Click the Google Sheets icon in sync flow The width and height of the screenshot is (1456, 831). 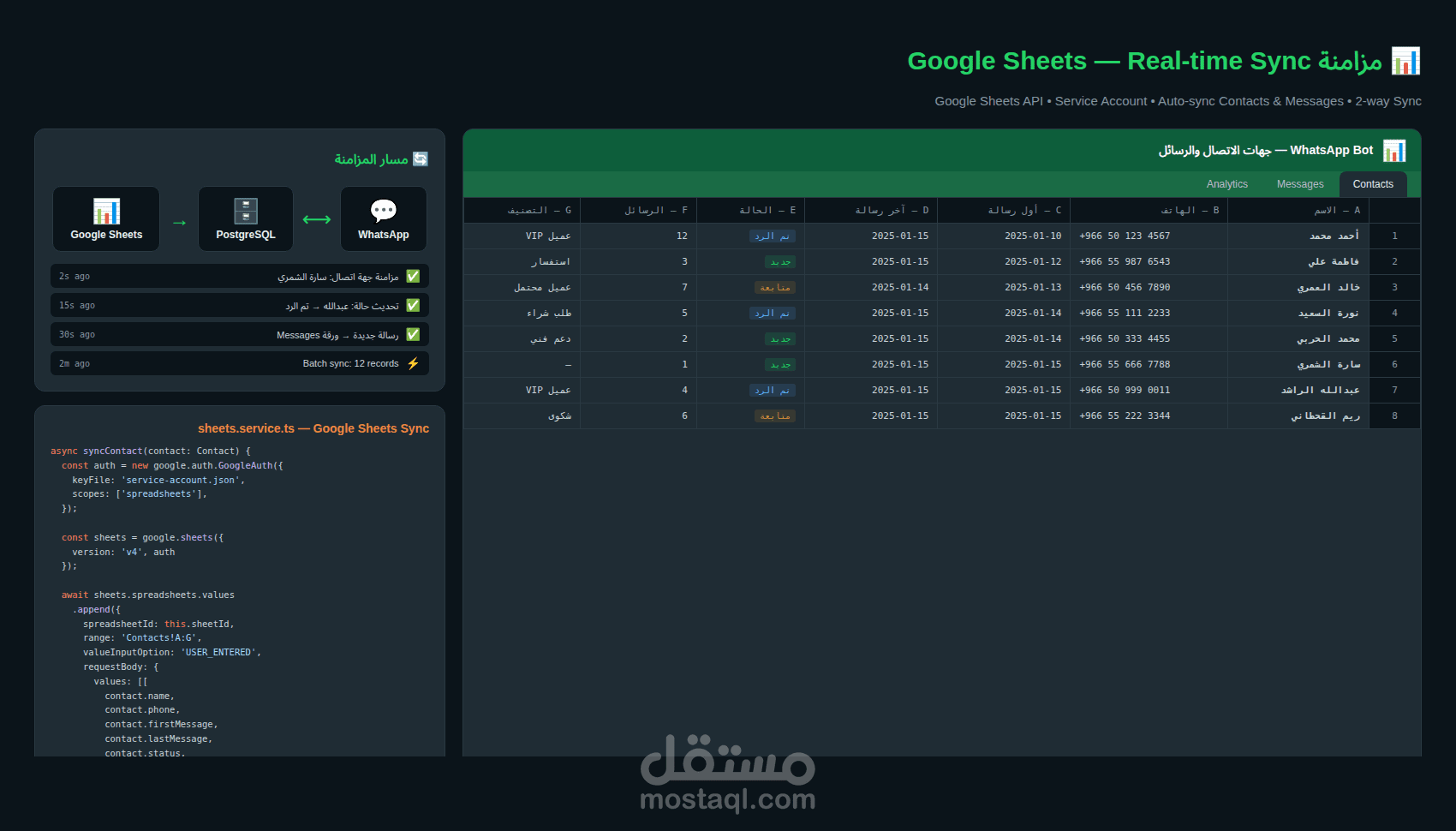click(x=106, y=211)
